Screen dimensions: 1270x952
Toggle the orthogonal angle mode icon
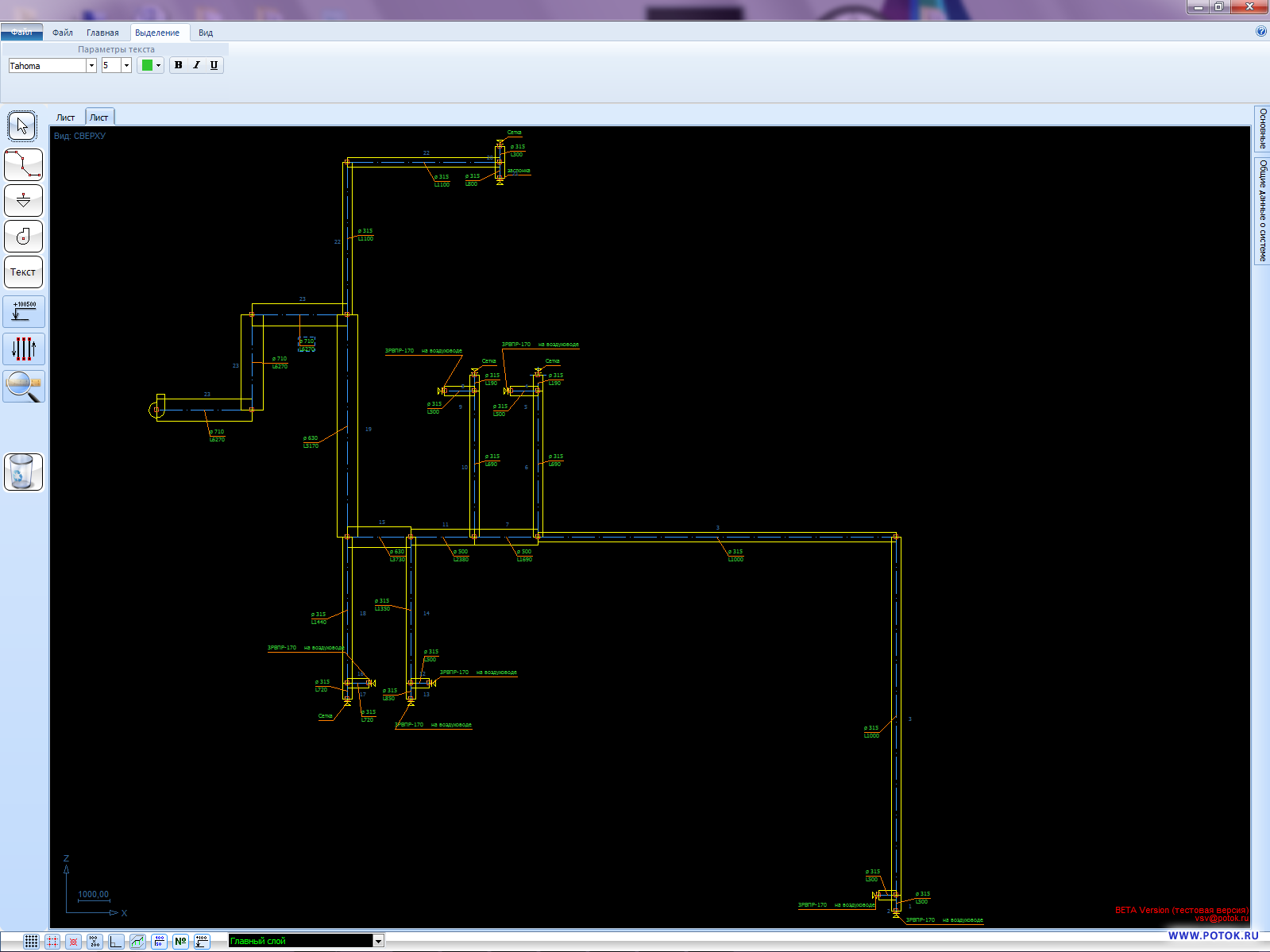[x=117, y=941]
